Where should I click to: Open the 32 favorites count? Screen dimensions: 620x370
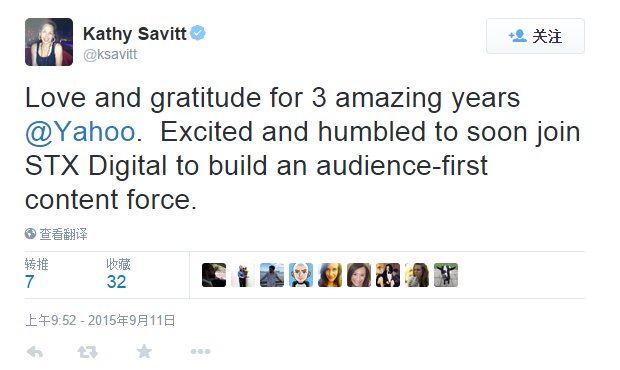point(116,282)
